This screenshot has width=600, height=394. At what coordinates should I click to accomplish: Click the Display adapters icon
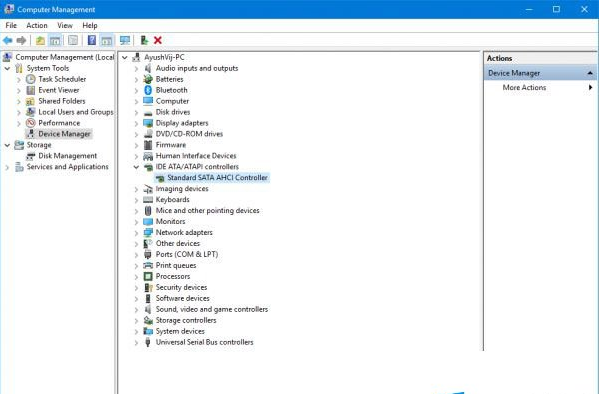click(148, 123)
